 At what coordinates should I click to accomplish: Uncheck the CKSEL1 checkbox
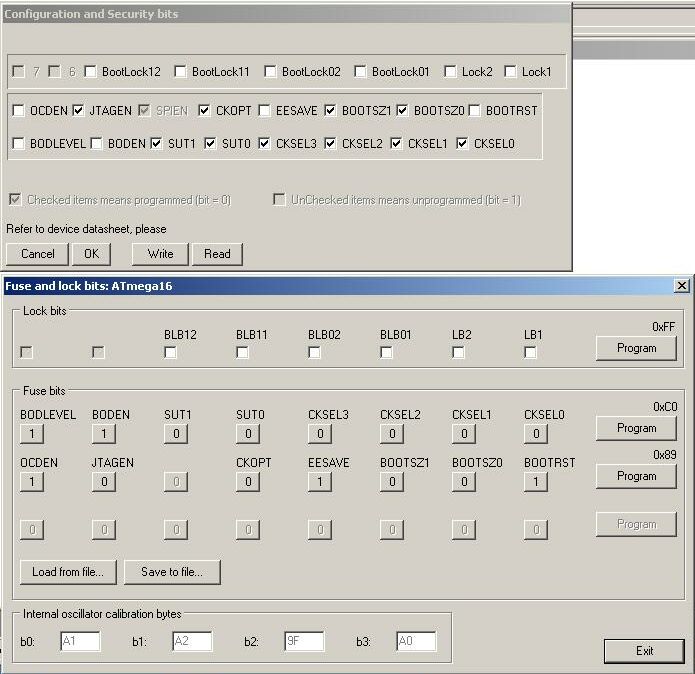397,144
